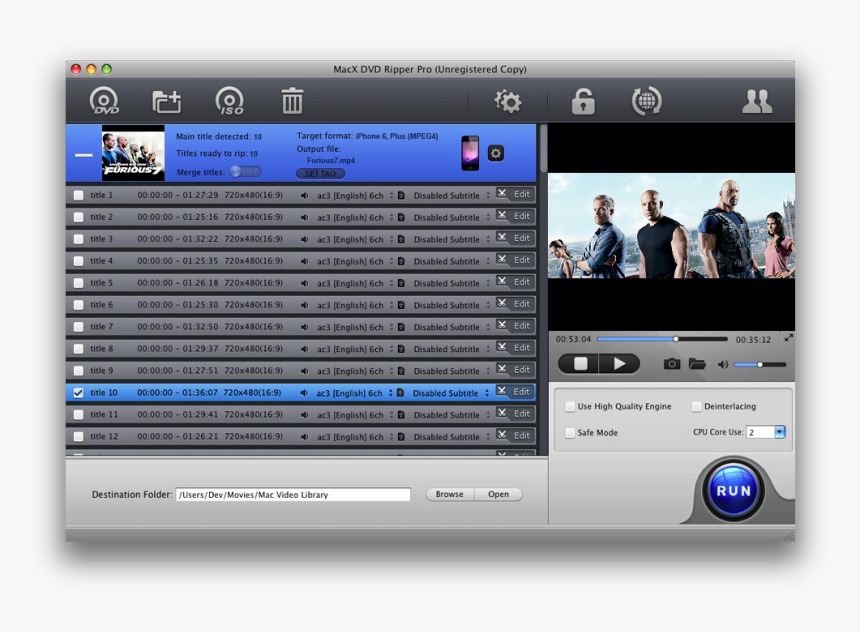
Task: Click the audio speaker icon in title 8 row
Action: point(304,349)
